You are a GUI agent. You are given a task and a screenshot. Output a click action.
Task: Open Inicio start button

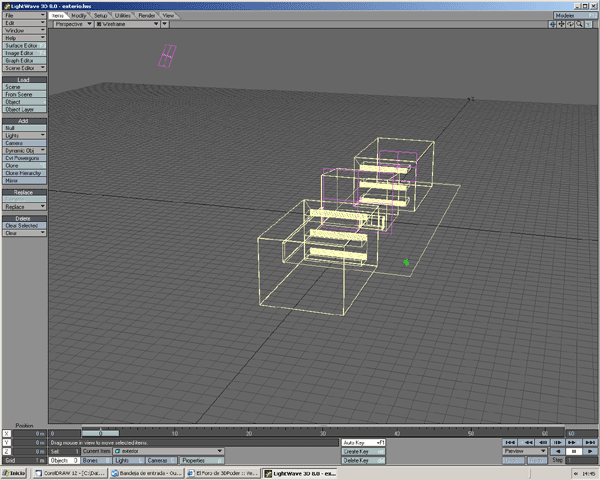click(x=15, y=473)
